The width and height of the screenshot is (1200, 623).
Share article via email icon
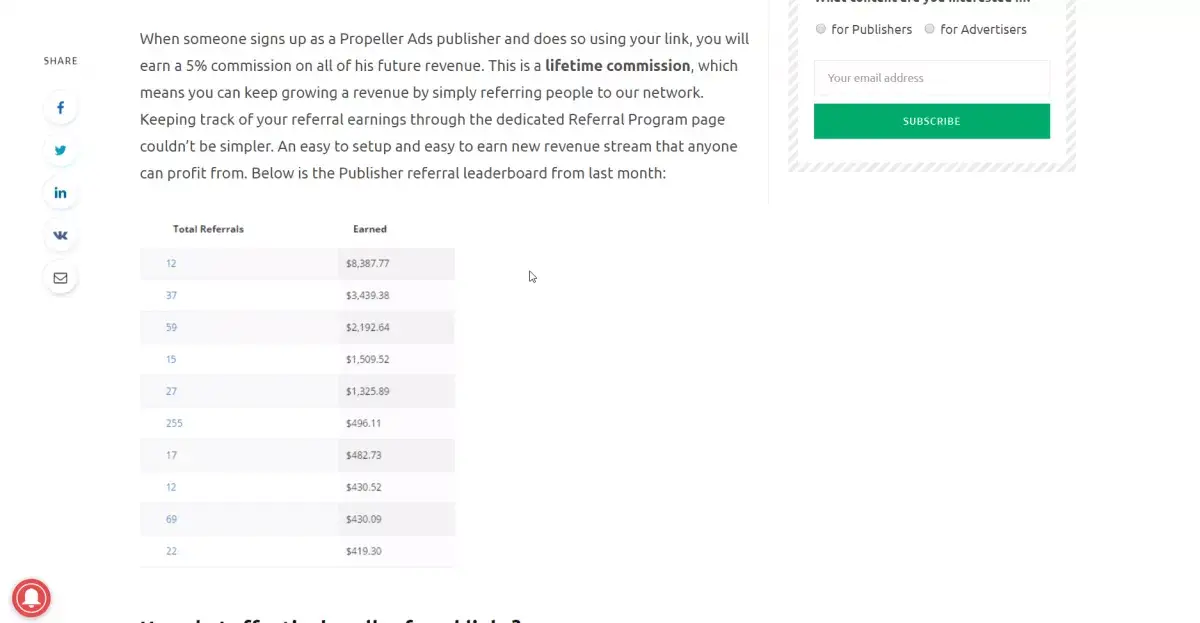point(60,278)
